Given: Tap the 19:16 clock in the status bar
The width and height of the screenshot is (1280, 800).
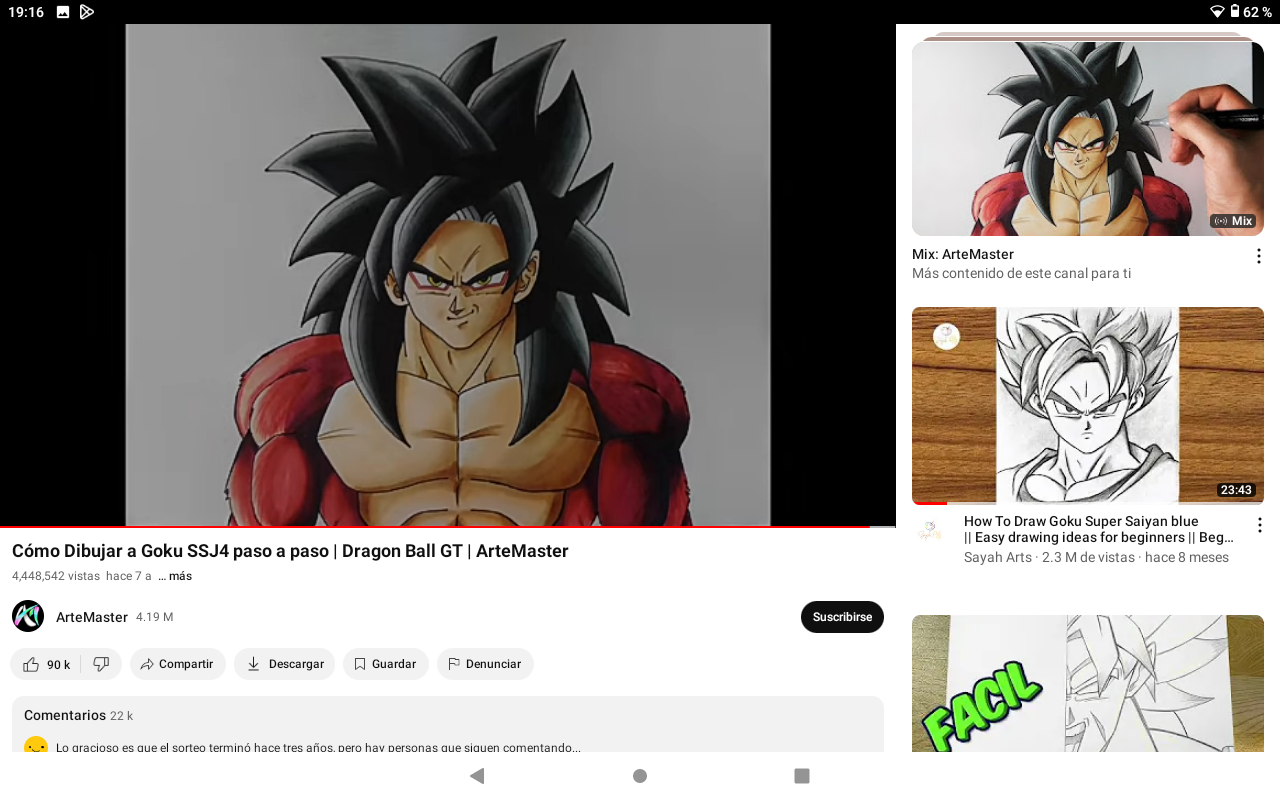Looking at the screenshot, I should (26, 12).
